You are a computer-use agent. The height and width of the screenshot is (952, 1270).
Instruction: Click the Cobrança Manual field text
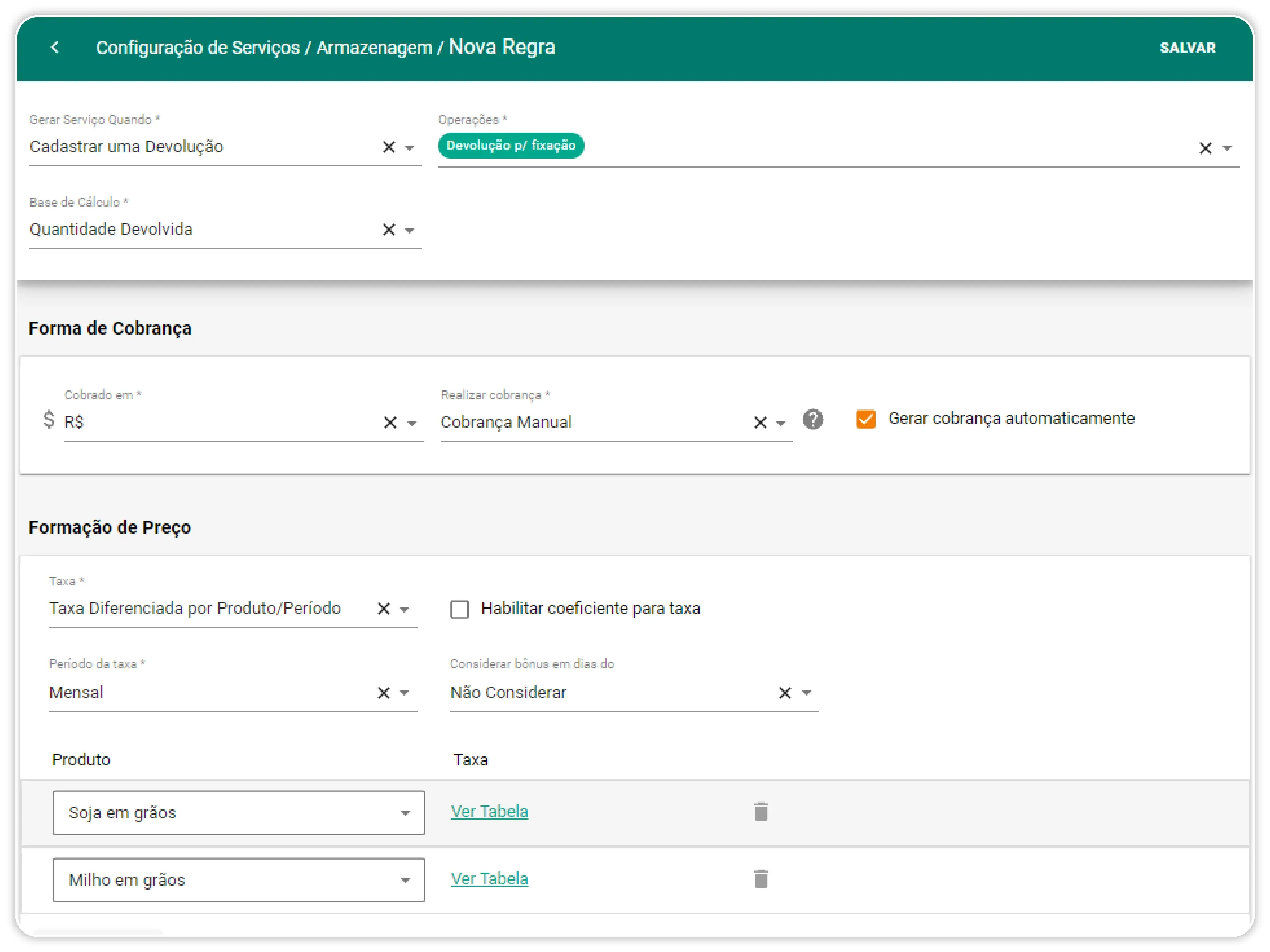click(x=506, y=423)
